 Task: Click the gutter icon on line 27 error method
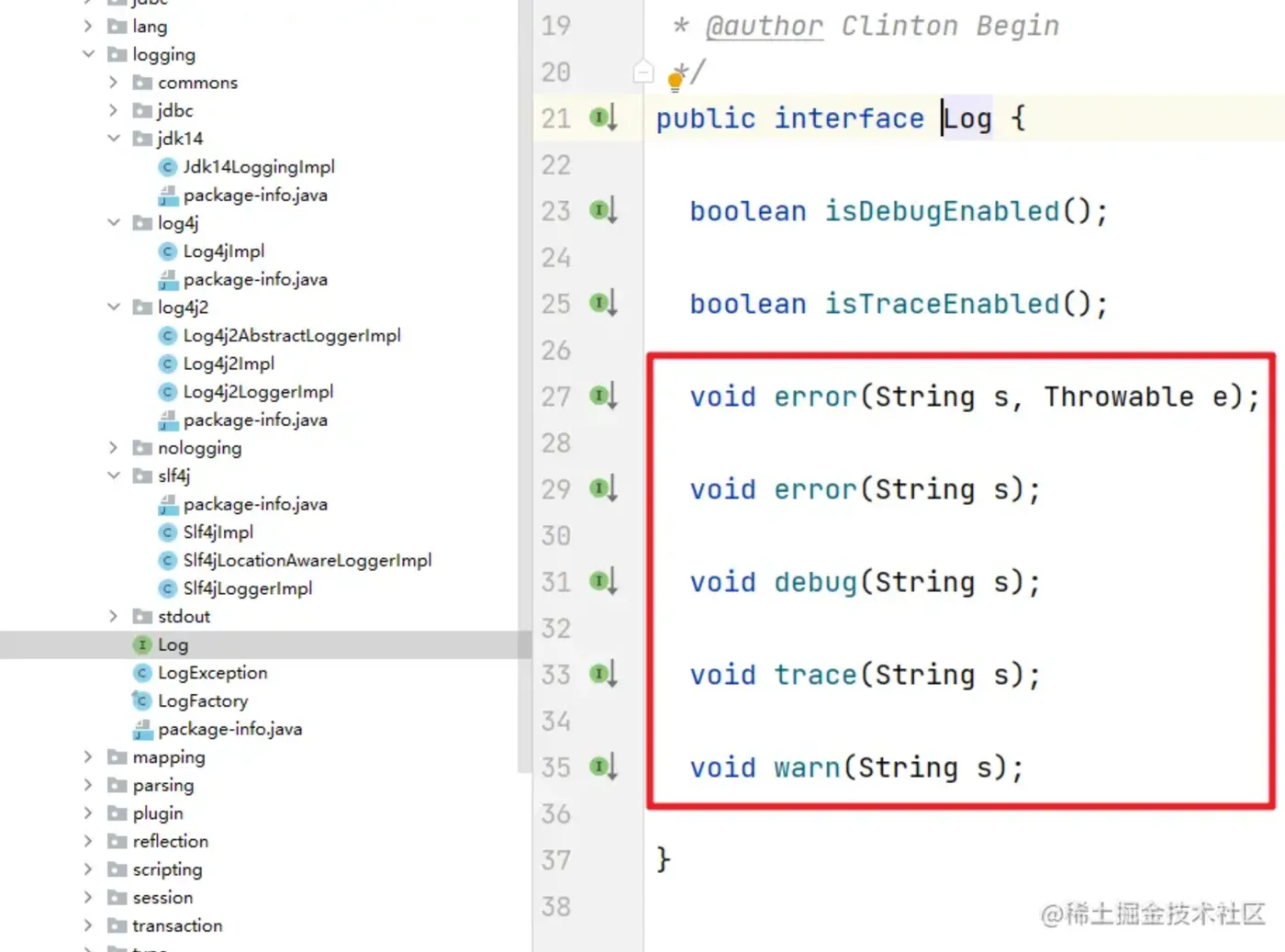click(603, 396)
